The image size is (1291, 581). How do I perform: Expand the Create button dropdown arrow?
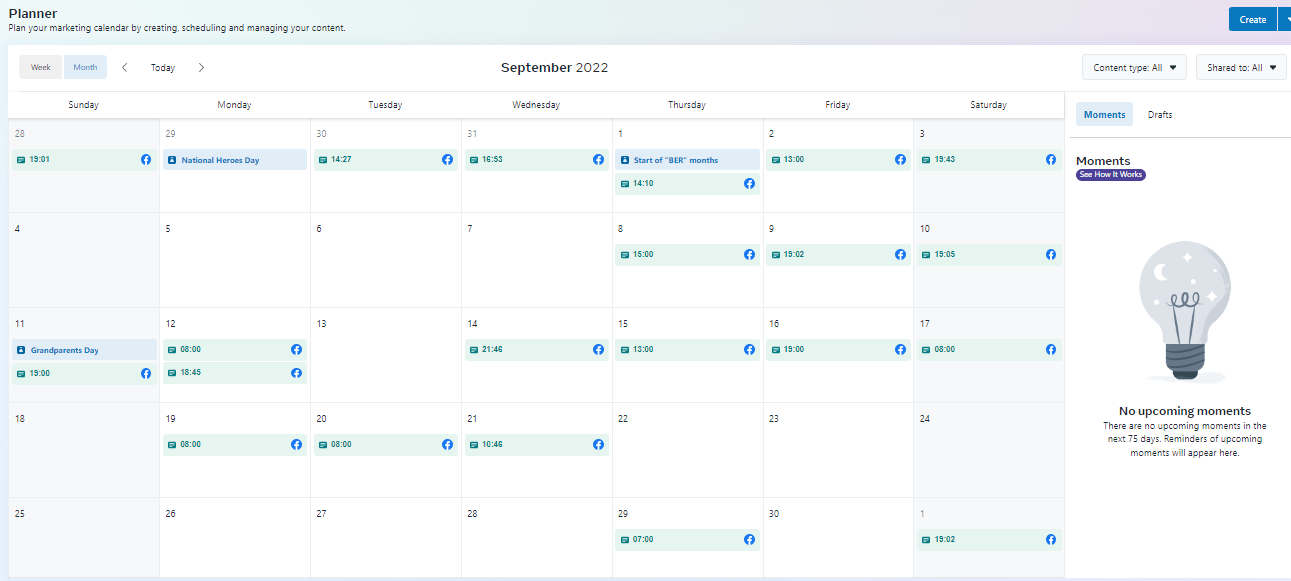coord(1284,19)
